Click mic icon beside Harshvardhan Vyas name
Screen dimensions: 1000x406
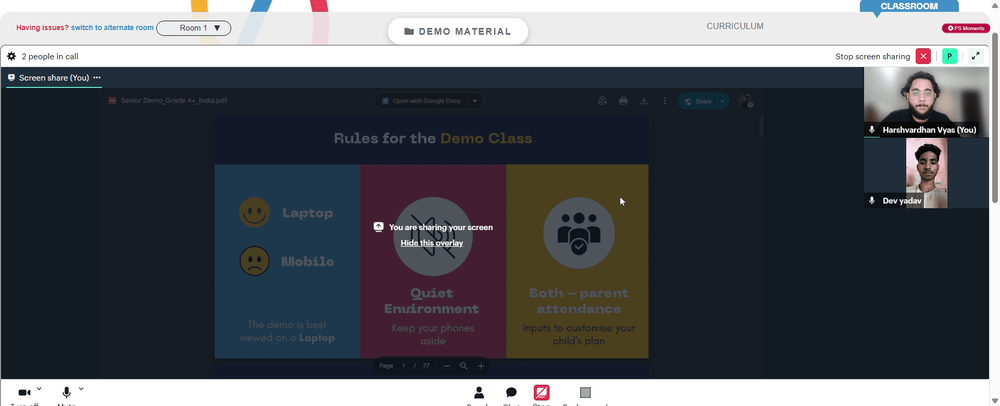tap(872, 129)
